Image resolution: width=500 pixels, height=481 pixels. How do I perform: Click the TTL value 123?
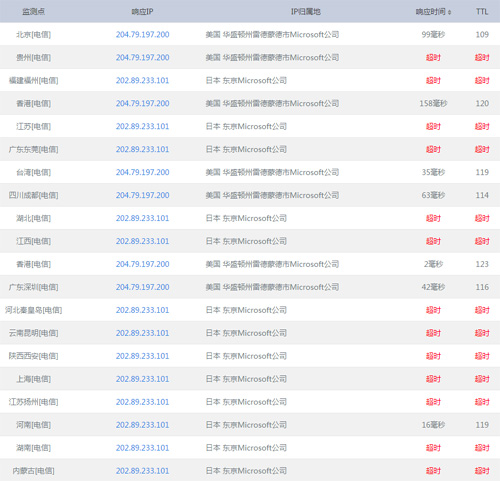[x=482, y=264]
